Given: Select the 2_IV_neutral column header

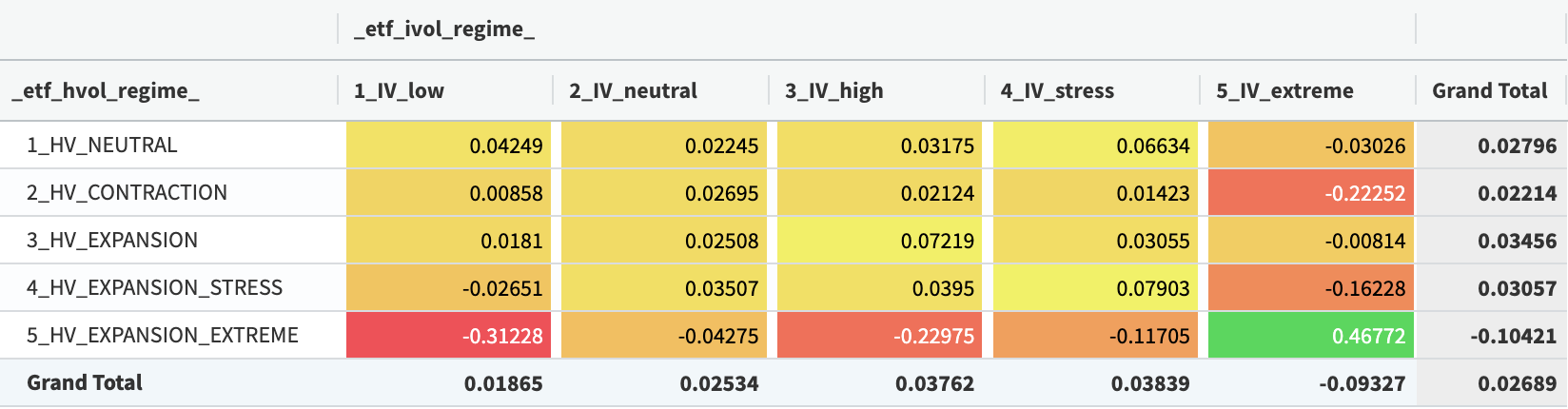Looking at the screenshot, I should coord(633,91).
